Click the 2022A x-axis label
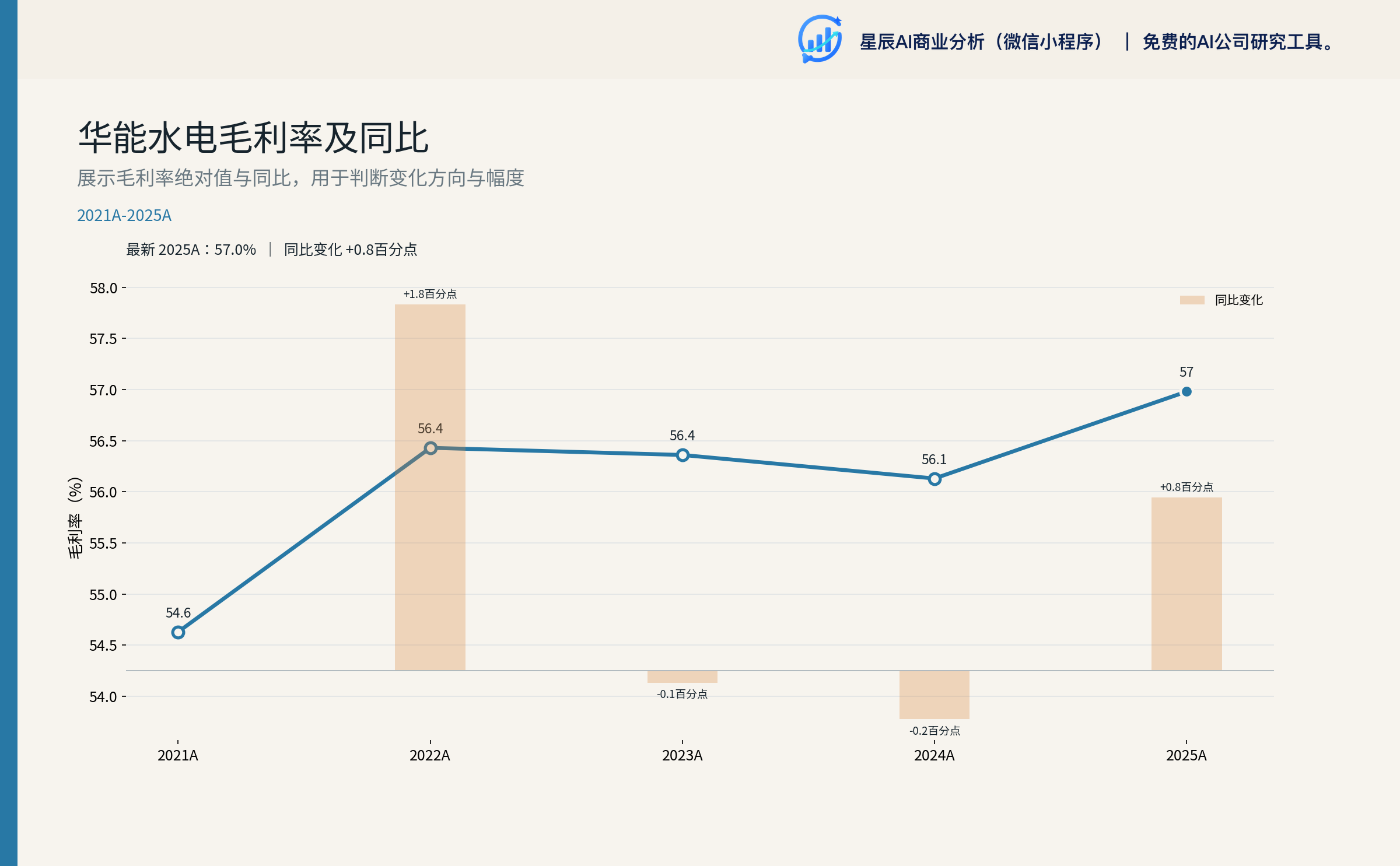The image size is (1400, 866). click(x=430, y=756)
